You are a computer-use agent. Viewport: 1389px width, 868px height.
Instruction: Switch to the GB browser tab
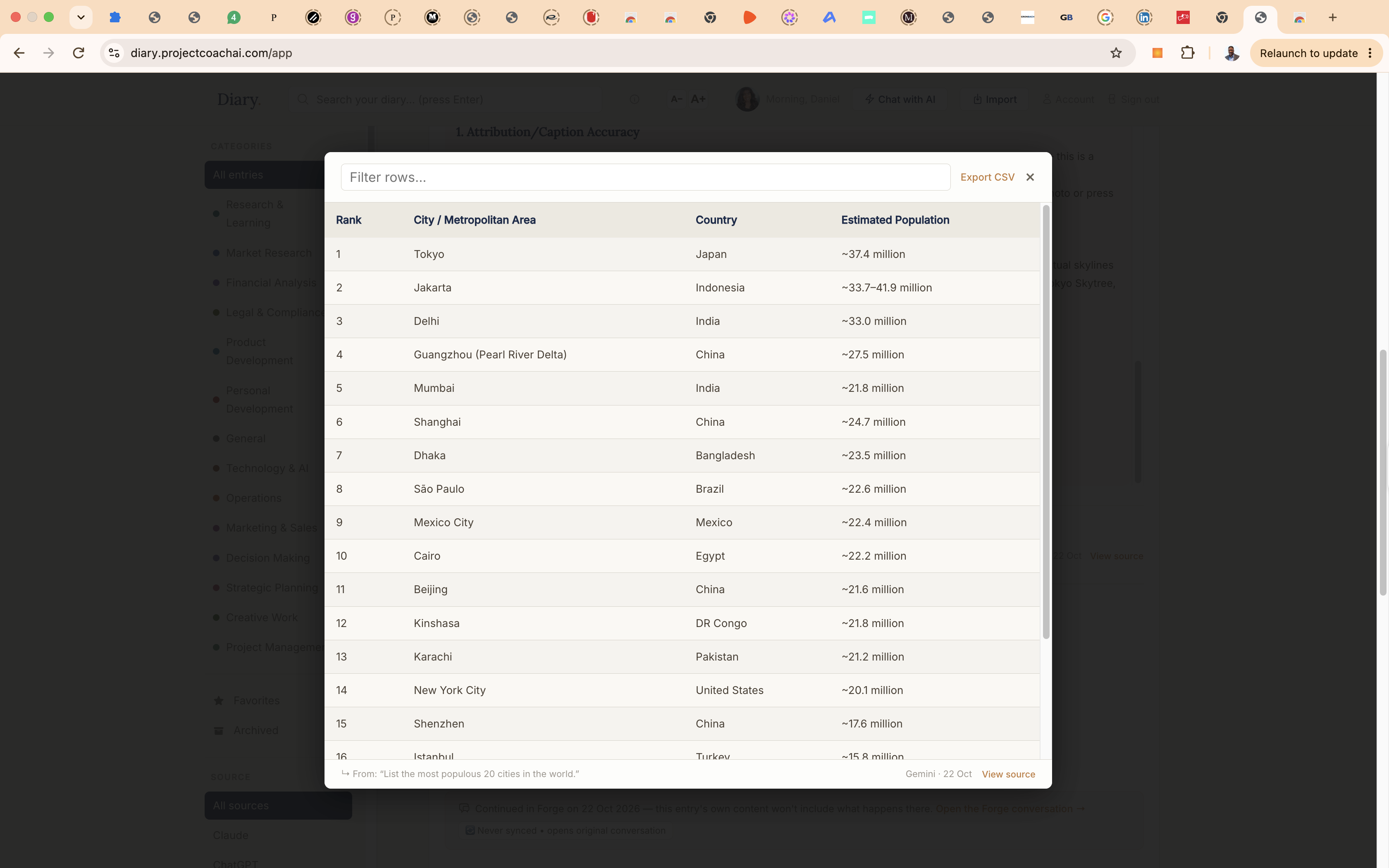(1066, 18)
